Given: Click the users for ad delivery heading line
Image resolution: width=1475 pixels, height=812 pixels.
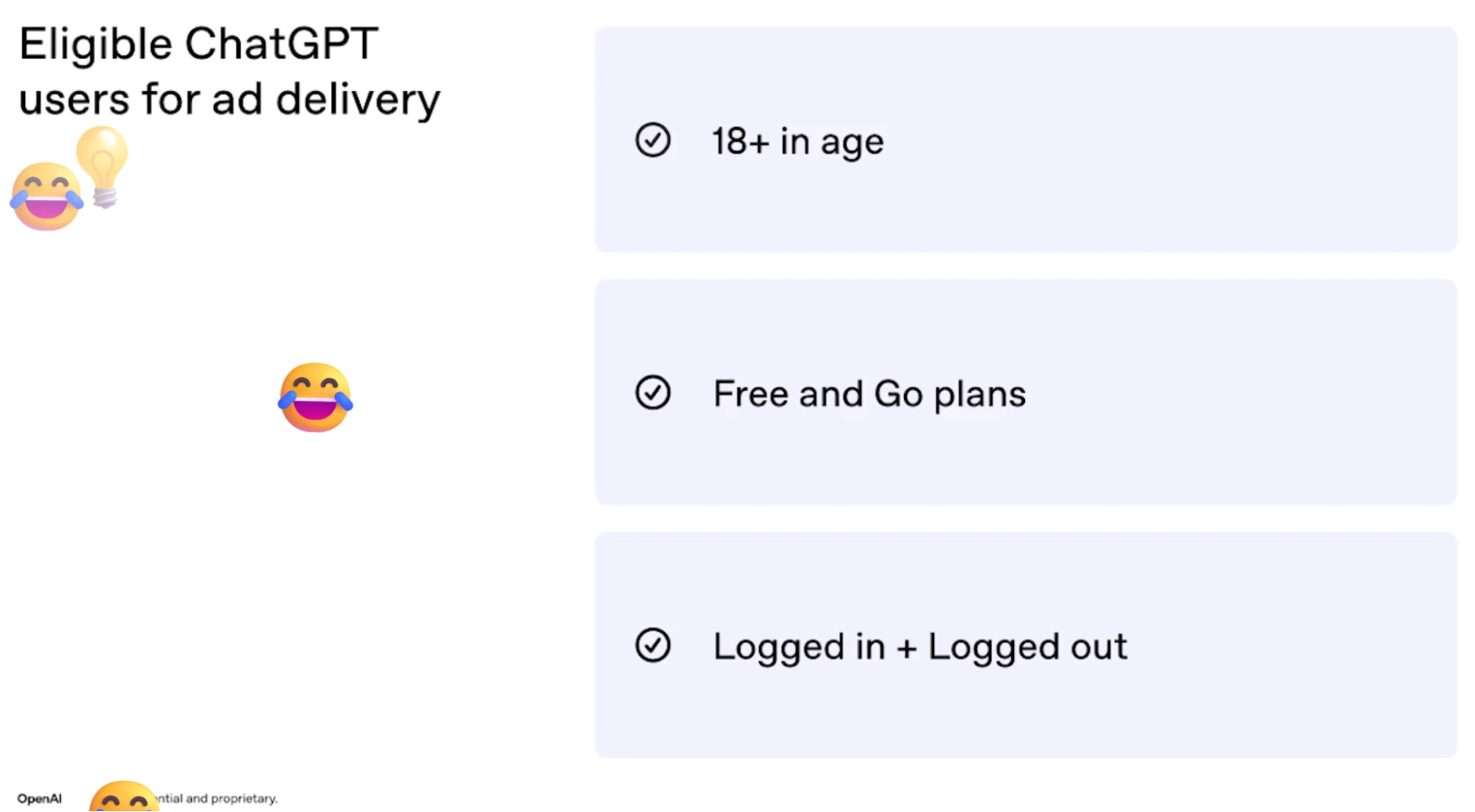Looking at the screenshot, I should (x=229, y=100).
